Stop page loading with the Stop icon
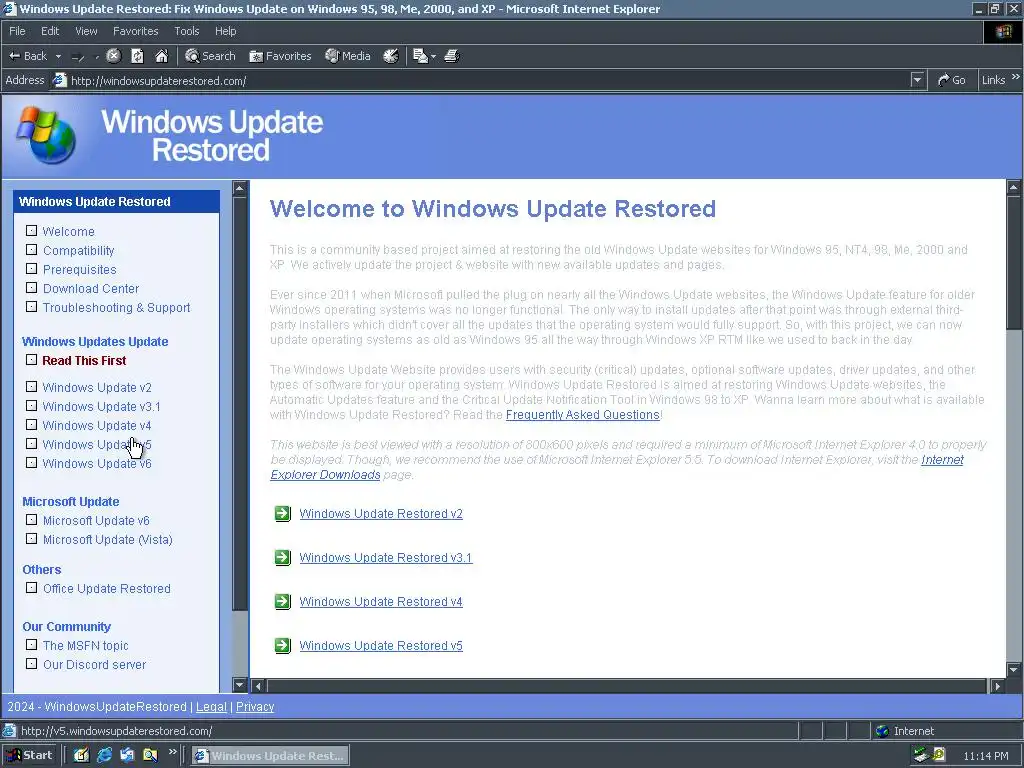The height and width of the screenshot is (768, 1024). click(114, 56)
